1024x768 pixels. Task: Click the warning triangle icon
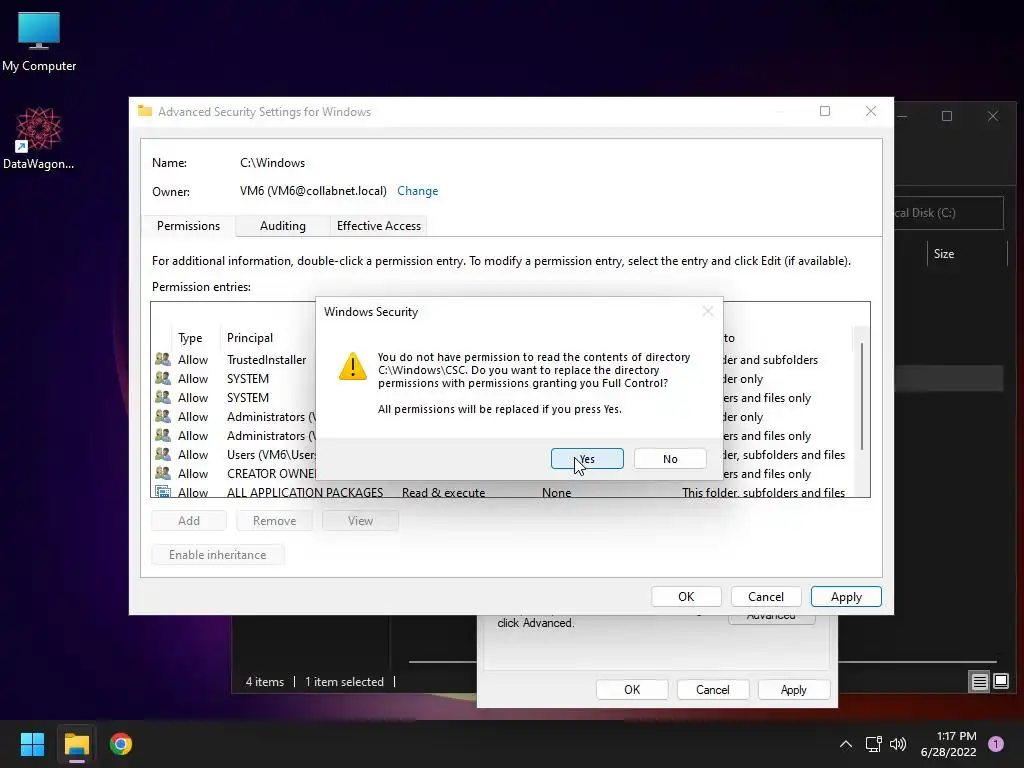click(353, 366)
